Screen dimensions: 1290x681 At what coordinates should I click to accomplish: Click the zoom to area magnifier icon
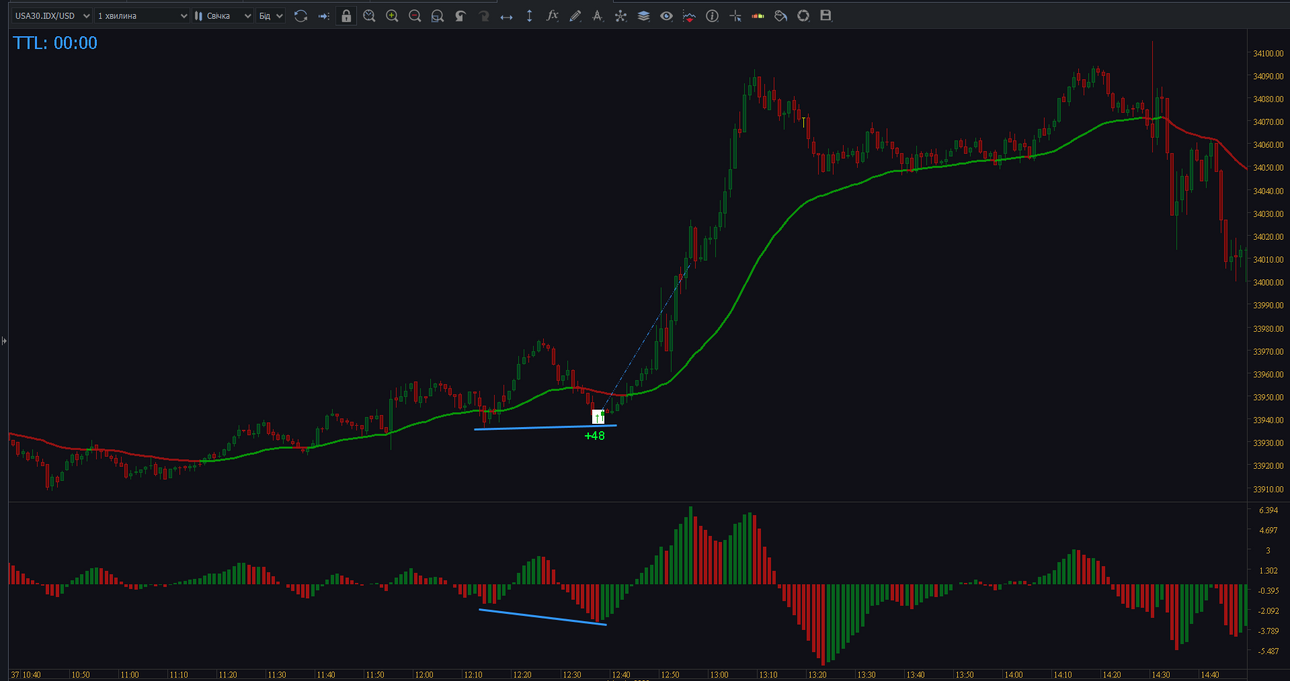[437, 16]
